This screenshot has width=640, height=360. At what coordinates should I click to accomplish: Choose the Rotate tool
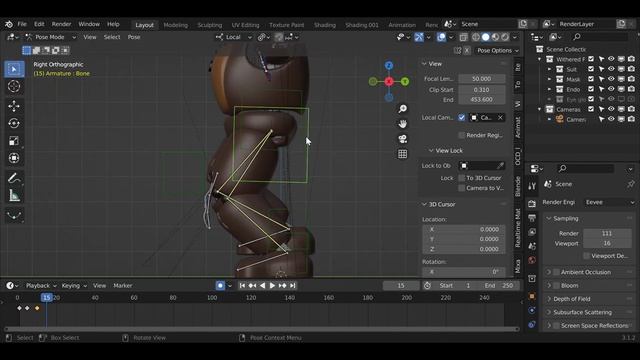tap(14, 123)
